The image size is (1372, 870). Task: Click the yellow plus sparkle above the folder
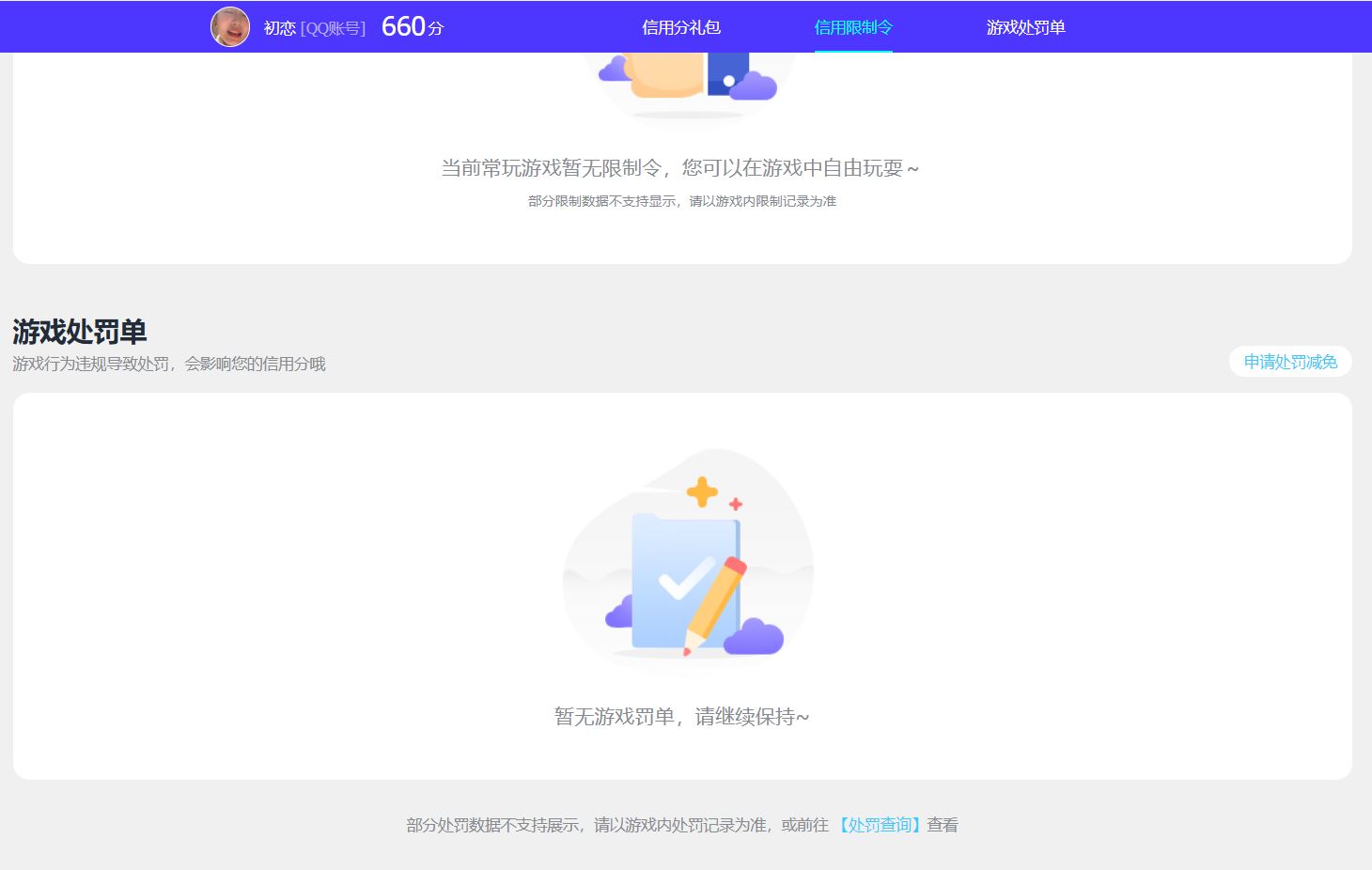point(702,491)
